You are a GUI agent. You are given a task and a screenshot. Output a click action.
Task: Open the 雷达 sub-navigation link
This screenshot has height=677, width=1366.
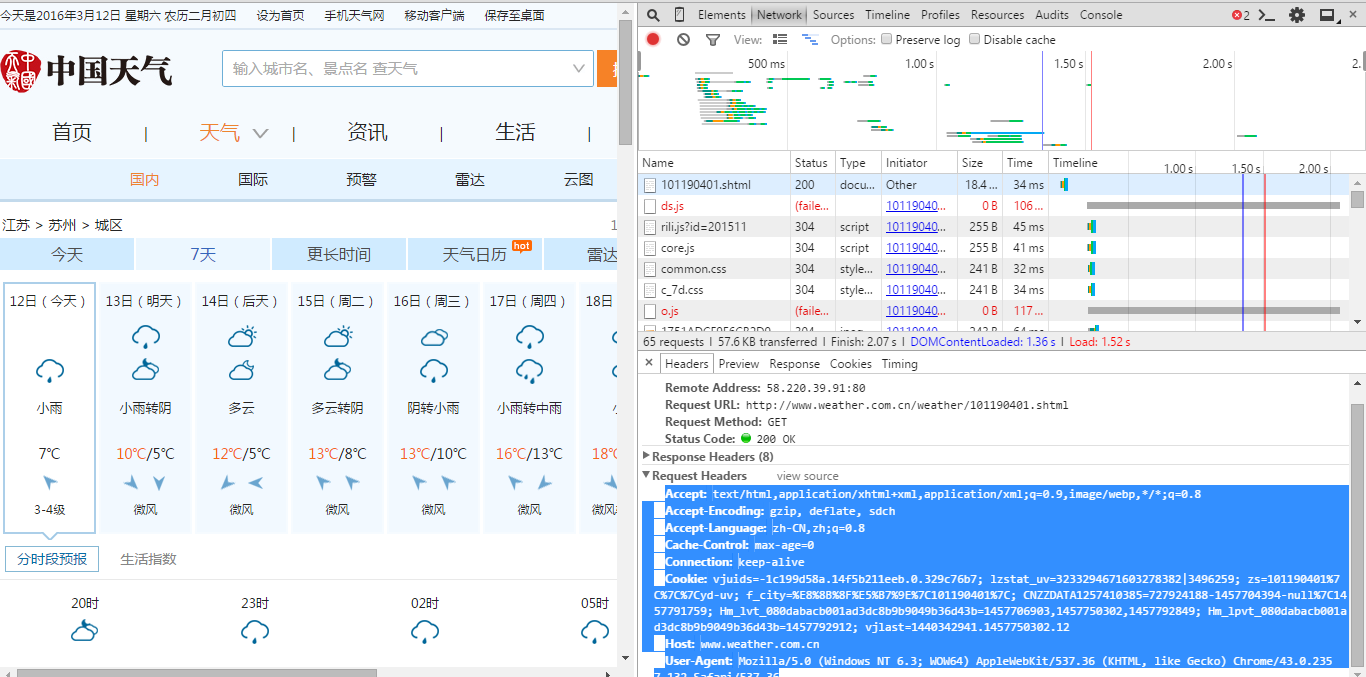click(470, 180)
